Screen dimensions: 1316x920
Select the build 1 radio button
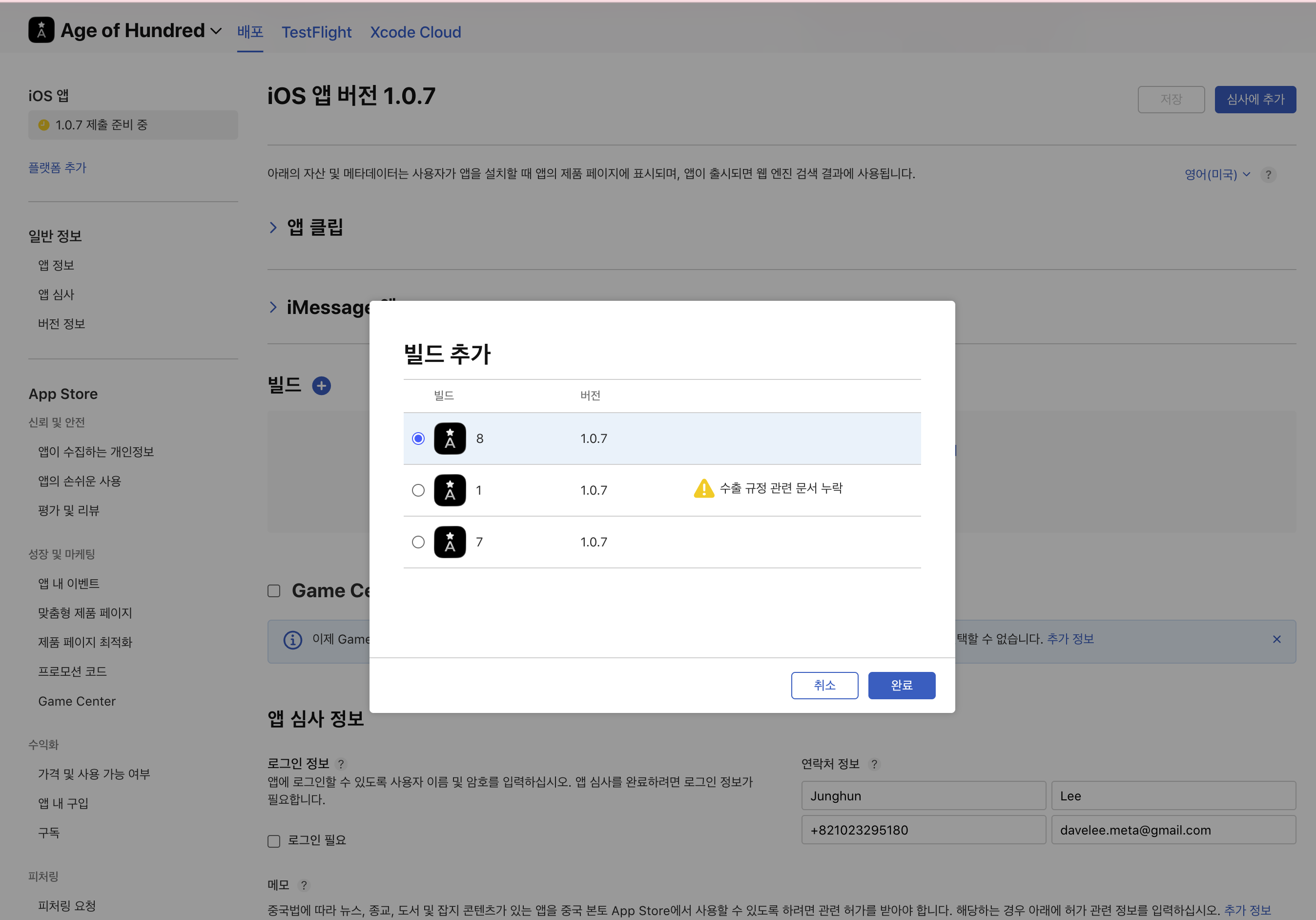(x=418, y=490)
